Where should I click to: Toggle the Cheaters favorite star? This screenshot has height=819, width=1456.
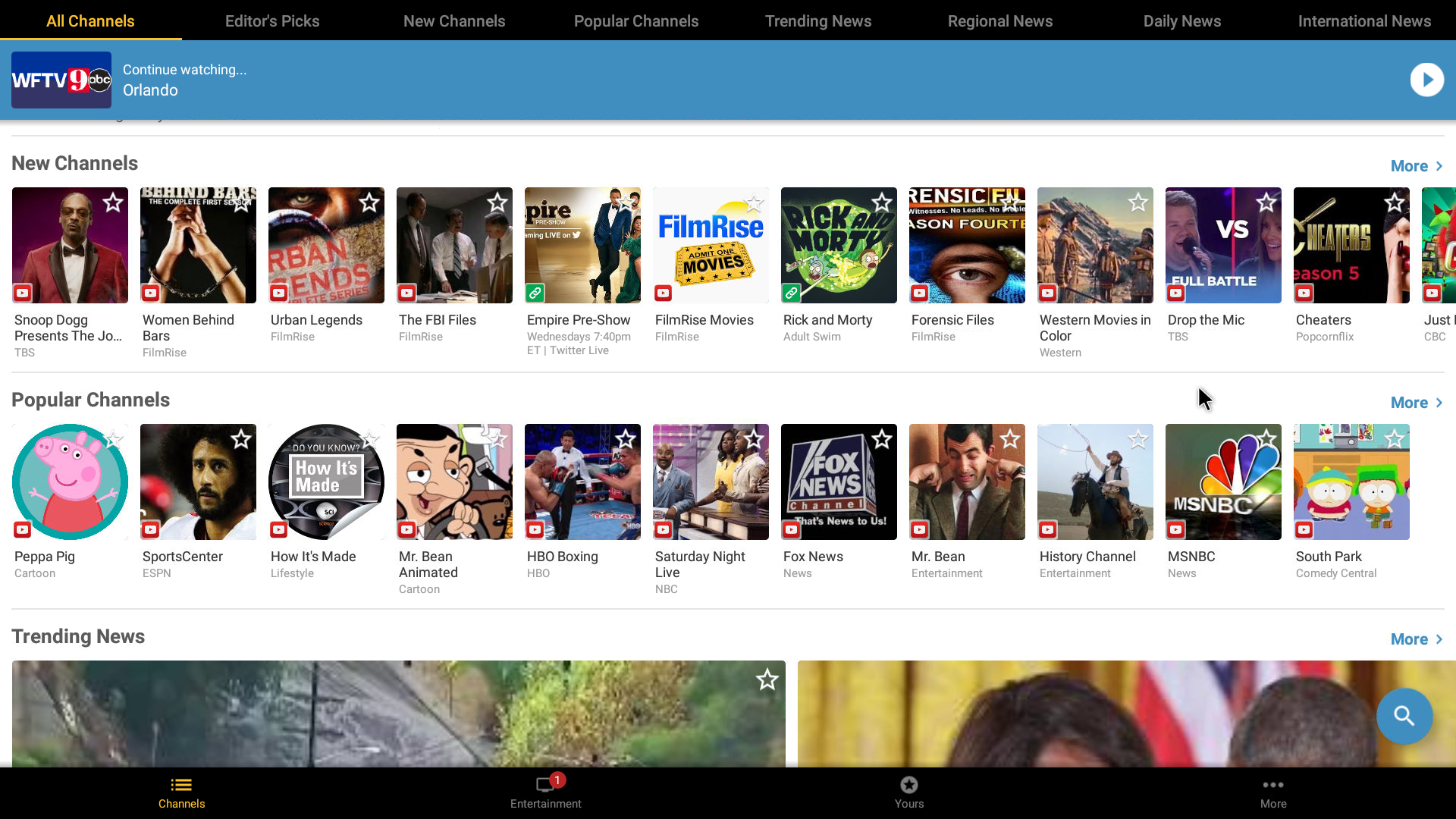pos(1395,202)
